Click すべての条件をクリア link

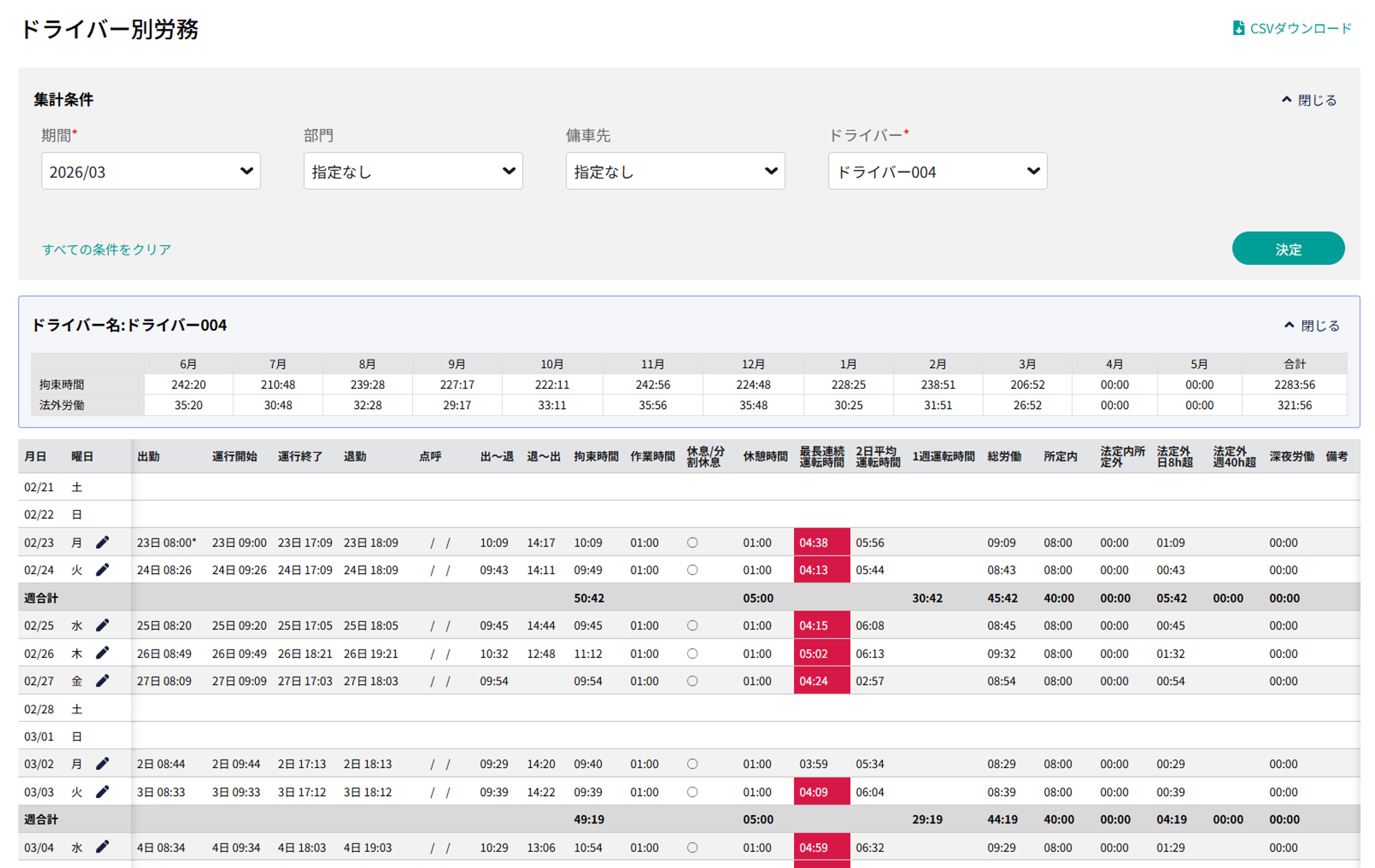(x=106, y=249)
